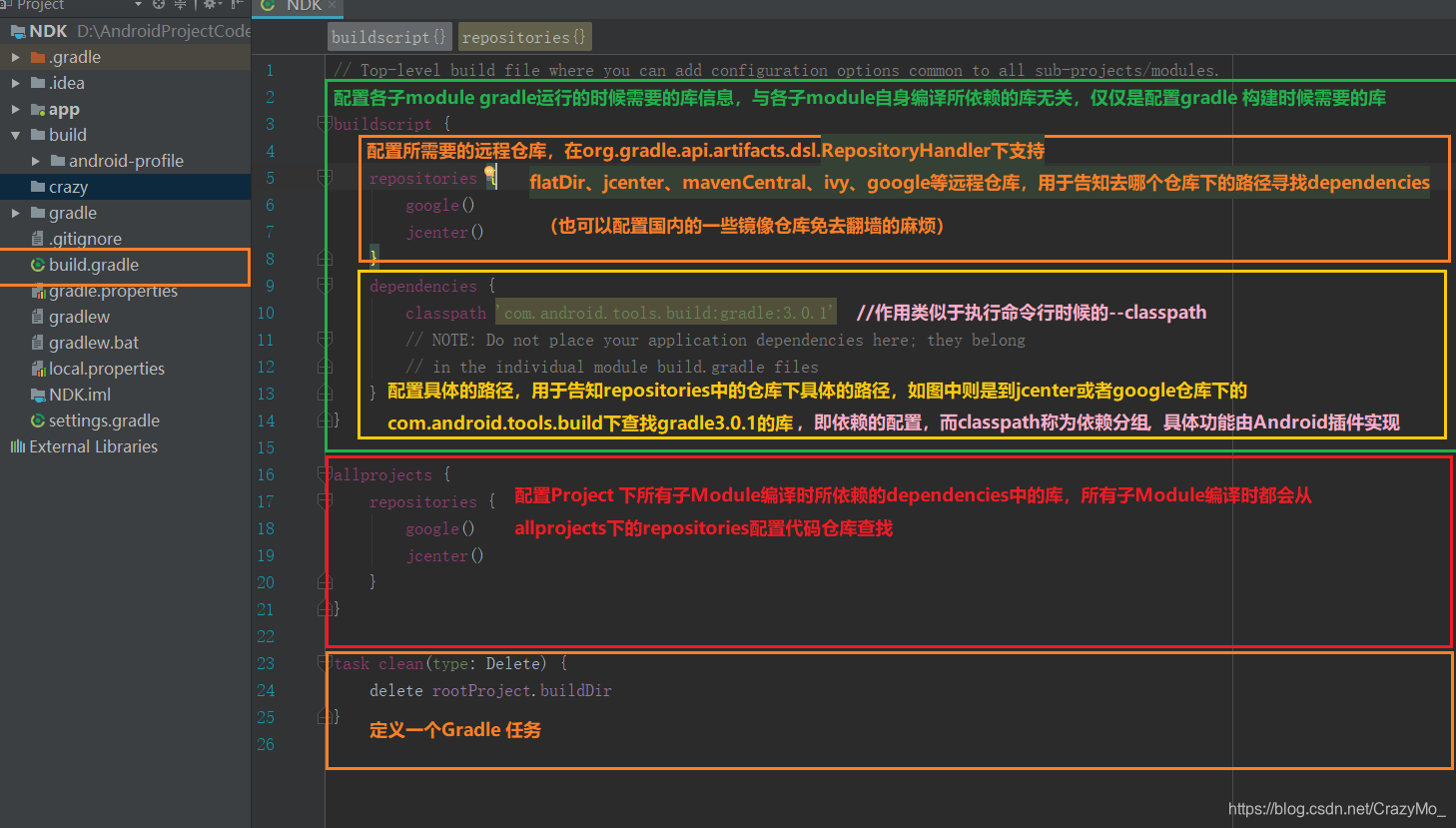This screenshot has height=828, width=1456.
Task: Click the Hide Project panel icon
Action: click(237, 4)
